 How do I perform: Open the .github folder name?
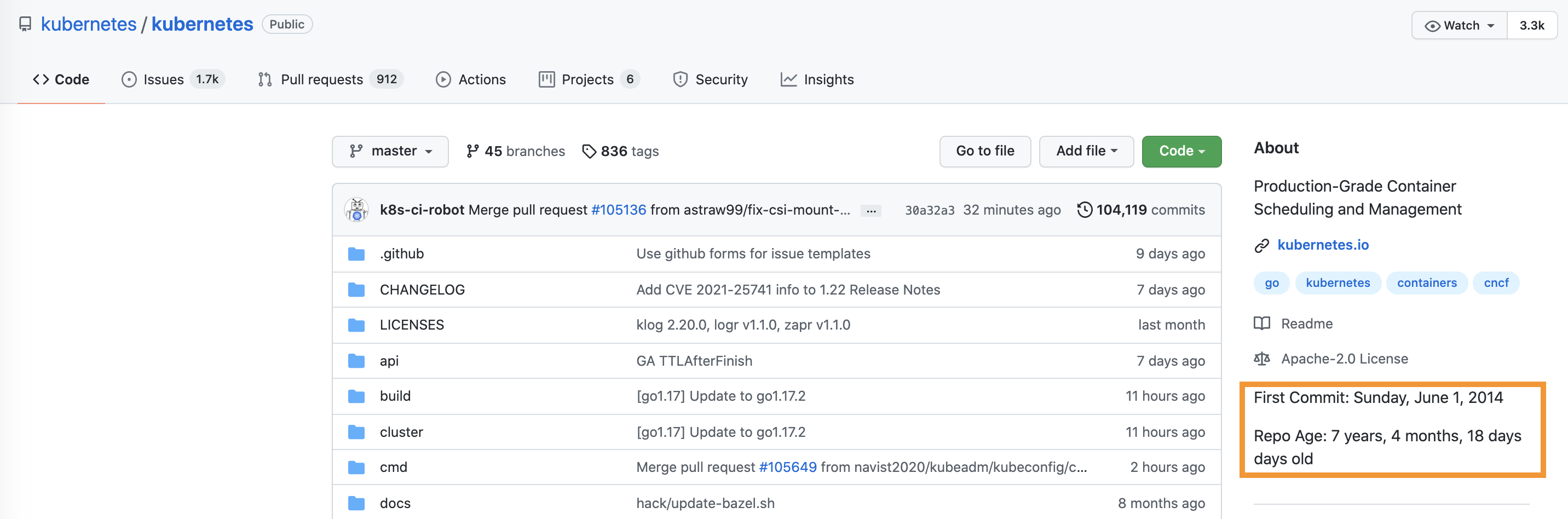point(402,253)
